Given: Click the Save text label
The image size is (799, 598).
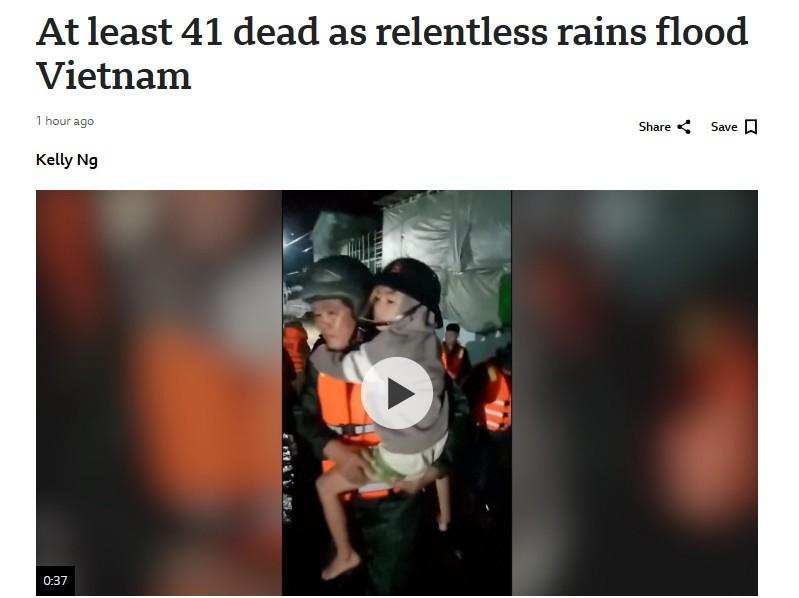Looking at the screenshot, I should click(724, 127).
